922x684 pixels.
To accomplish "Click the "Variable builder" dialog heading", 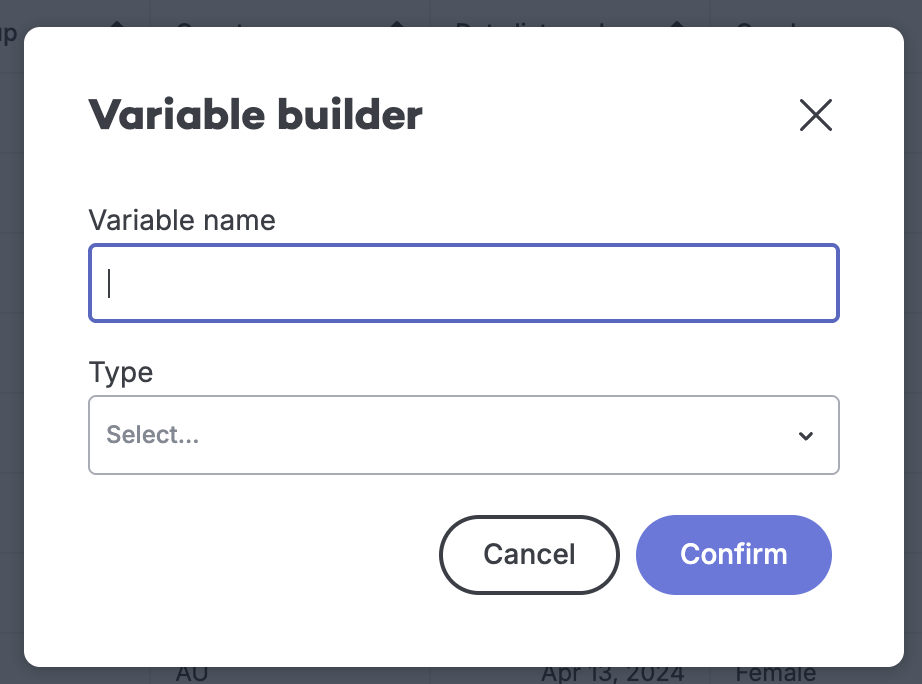I will [256, 116].
